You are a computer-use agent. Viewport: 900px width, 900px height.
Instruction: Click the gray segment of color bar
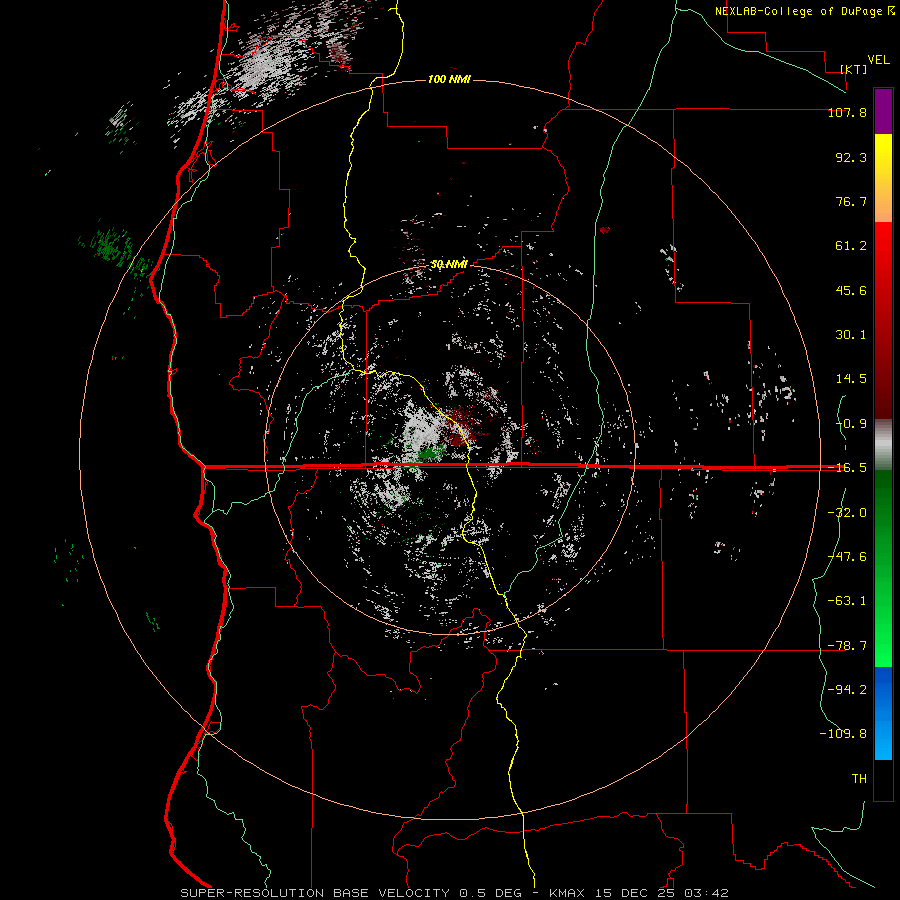click(883, 445)
